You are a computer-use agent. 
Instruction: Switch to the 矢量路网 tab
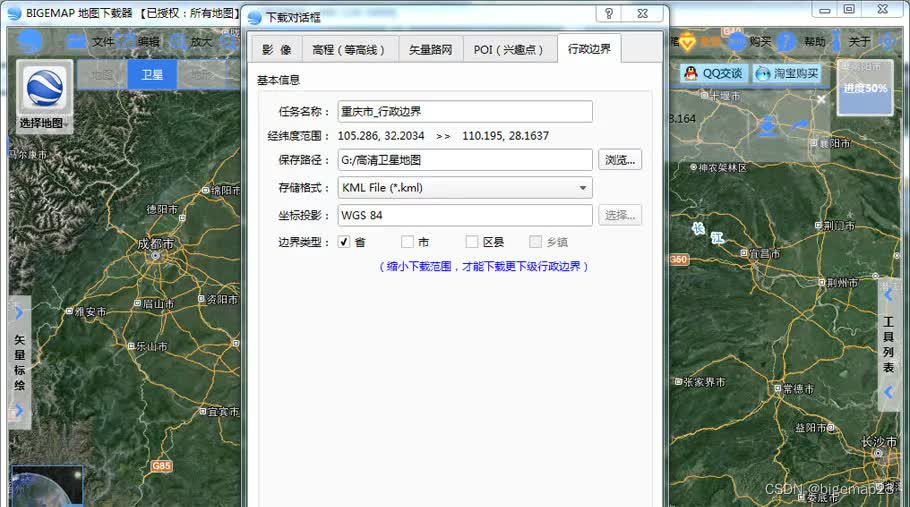(x=430, y=50)
